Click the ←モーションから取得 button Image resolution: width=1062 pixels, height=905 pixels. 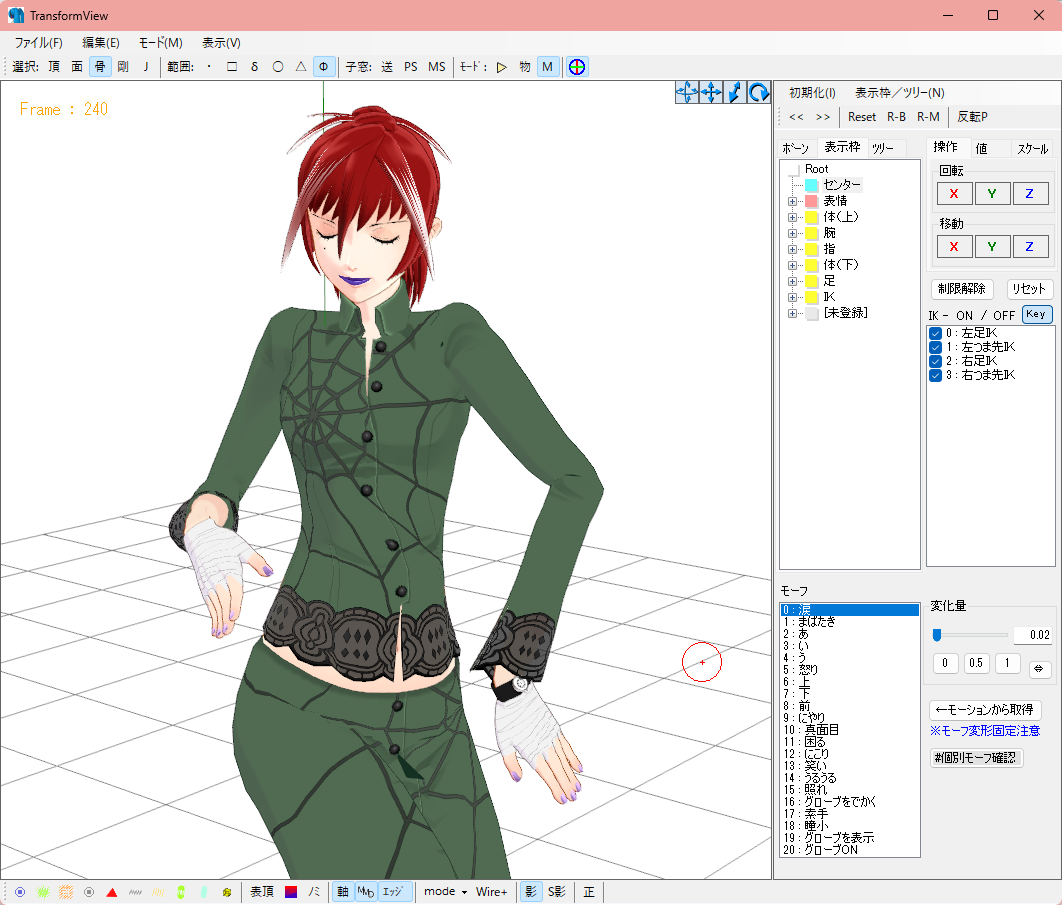[x=985, y=710]
